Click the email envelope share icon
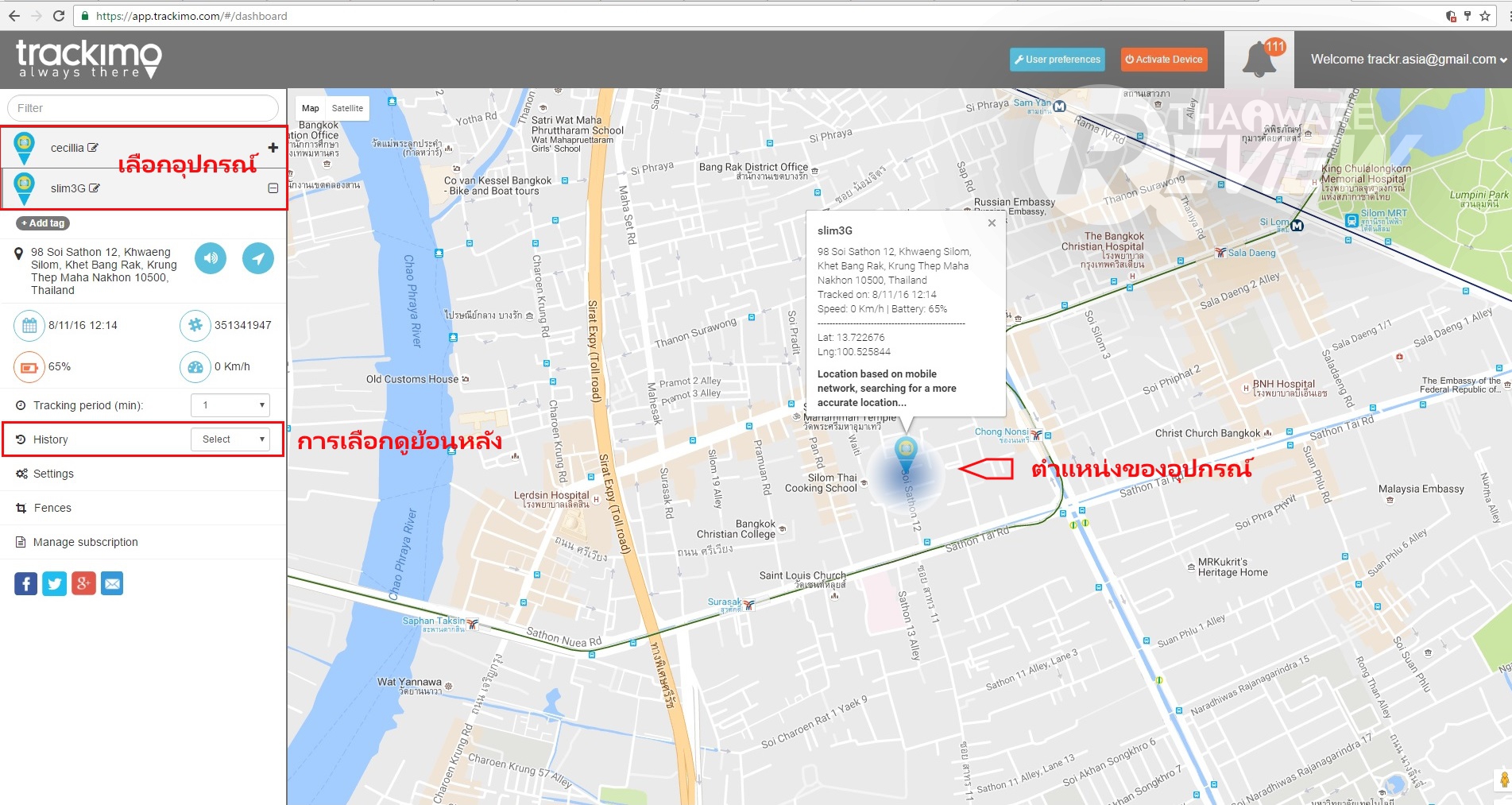Image resolution: width=1512 pixels, height=805 pixels. coord(112,584)
